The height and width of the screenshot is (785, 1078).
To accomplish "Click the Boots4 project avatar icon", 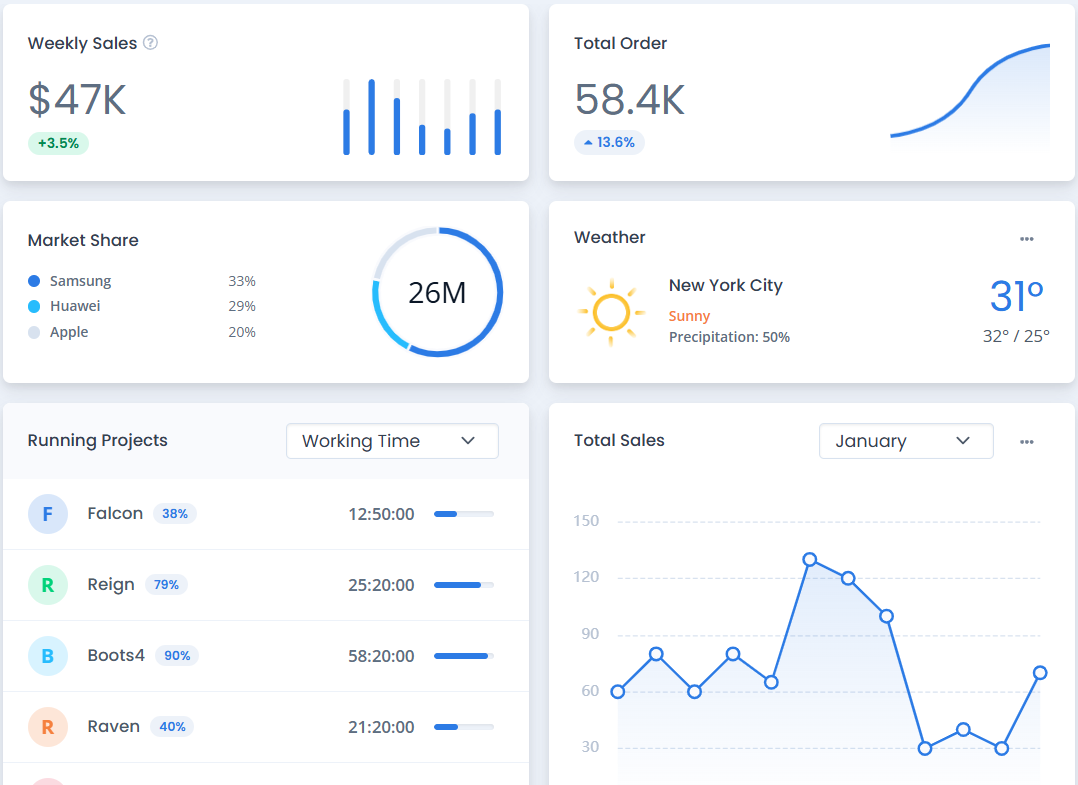I will pyautogui.click(x=48, y=656).
